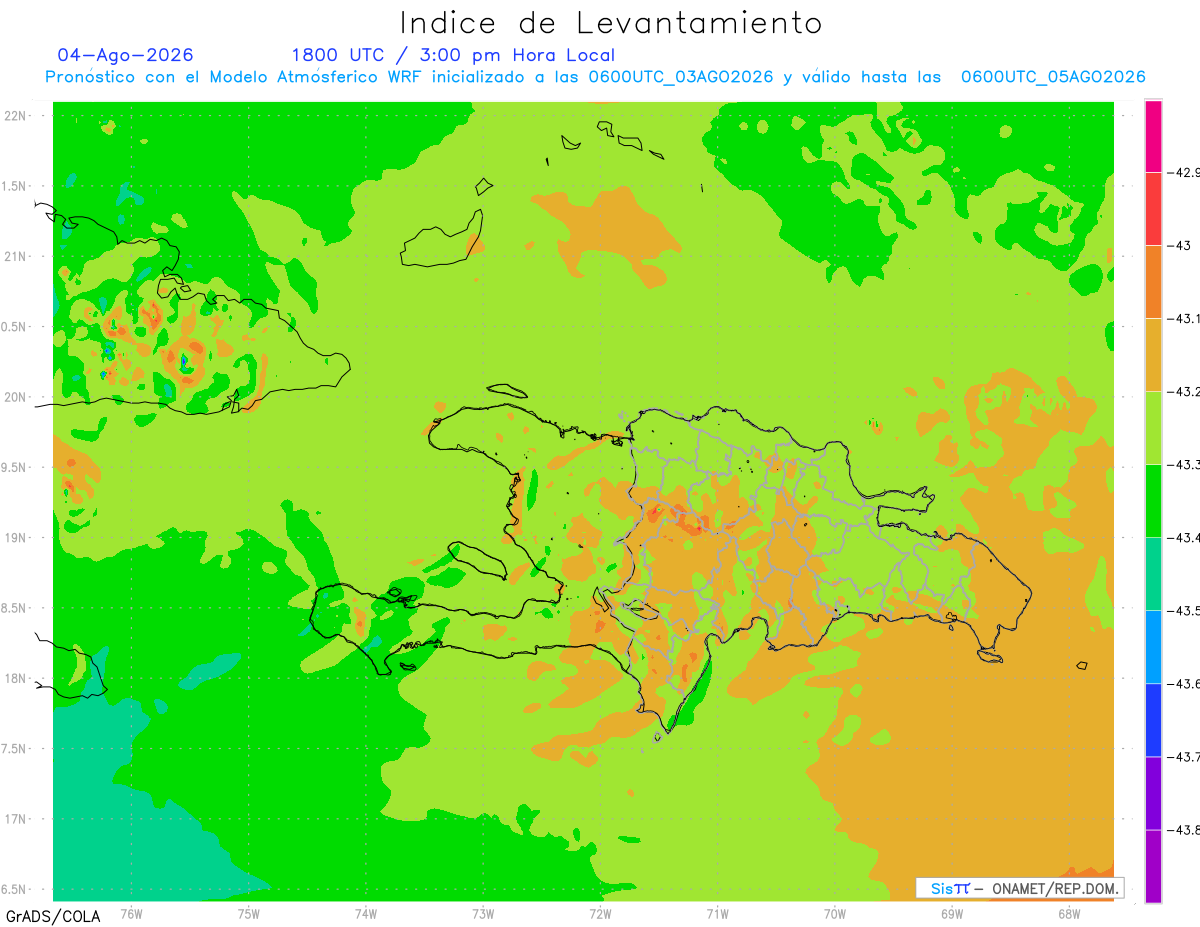Viewport: 1200px width, 927px height.
Task: Click the WRF model forecast description line
Action: (x=595, y=77)
